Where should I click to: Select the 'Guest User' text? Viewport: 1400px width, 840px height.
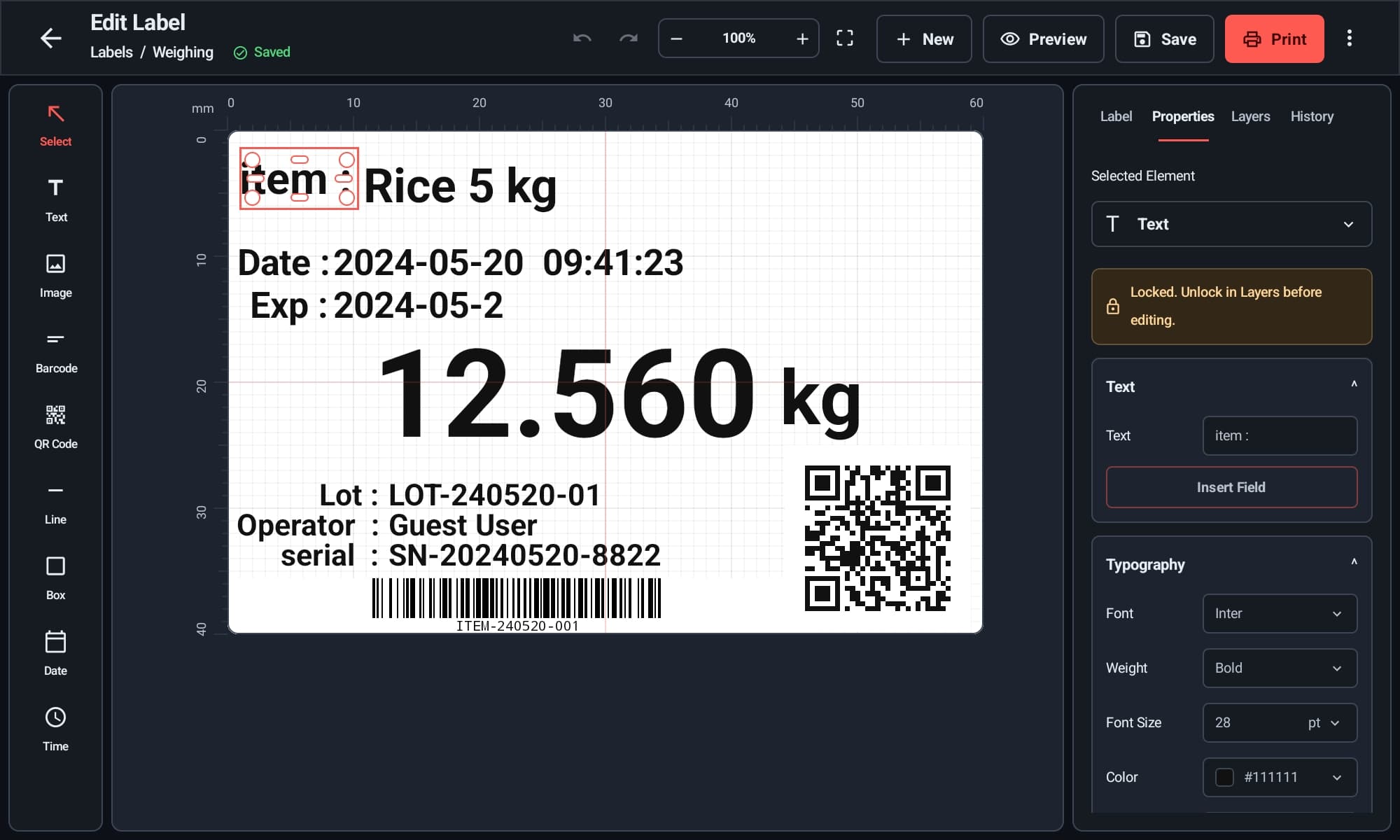(x=463, y=526)
